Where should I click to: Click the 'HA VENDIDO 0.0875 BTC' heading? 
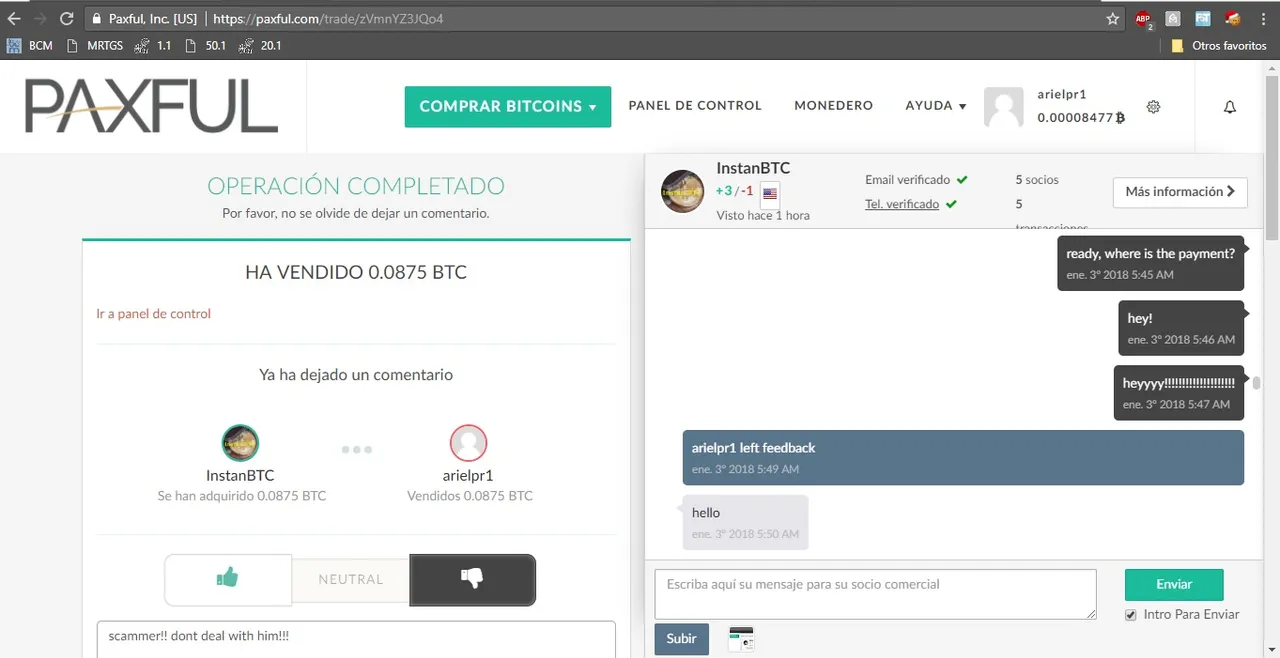[356, 272]
